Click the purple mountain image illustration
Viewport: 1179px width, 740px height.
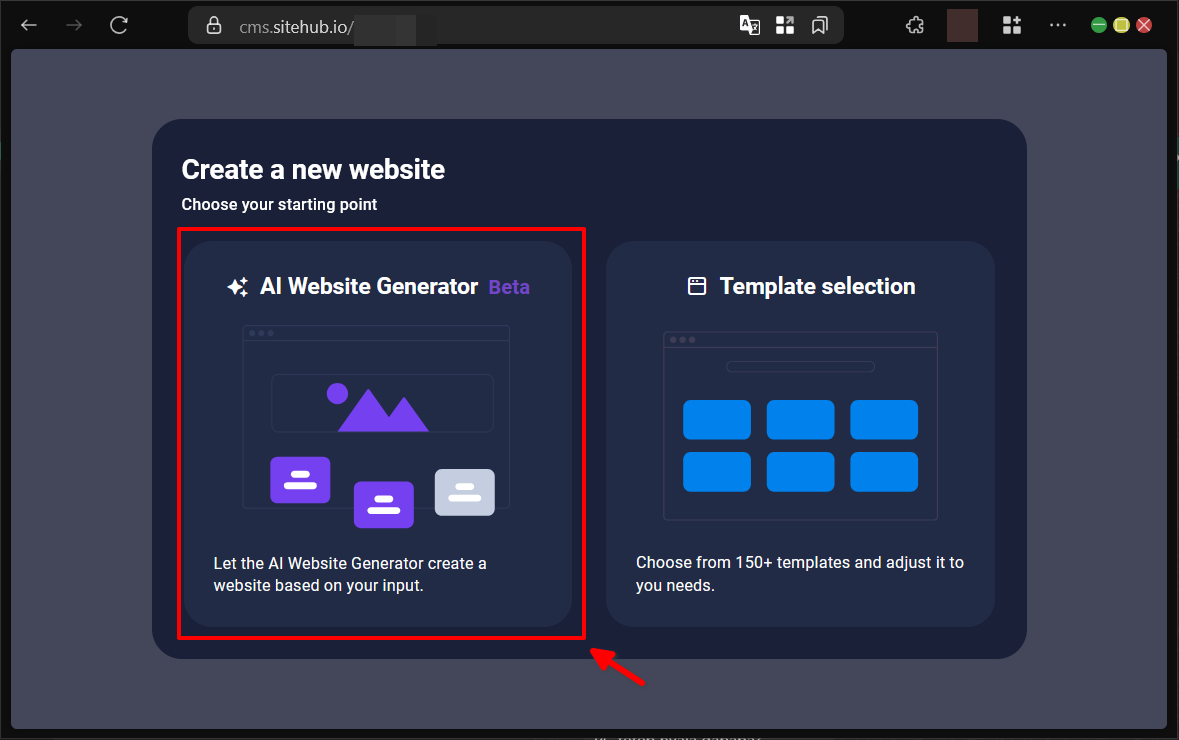click(x=380, y=409)
